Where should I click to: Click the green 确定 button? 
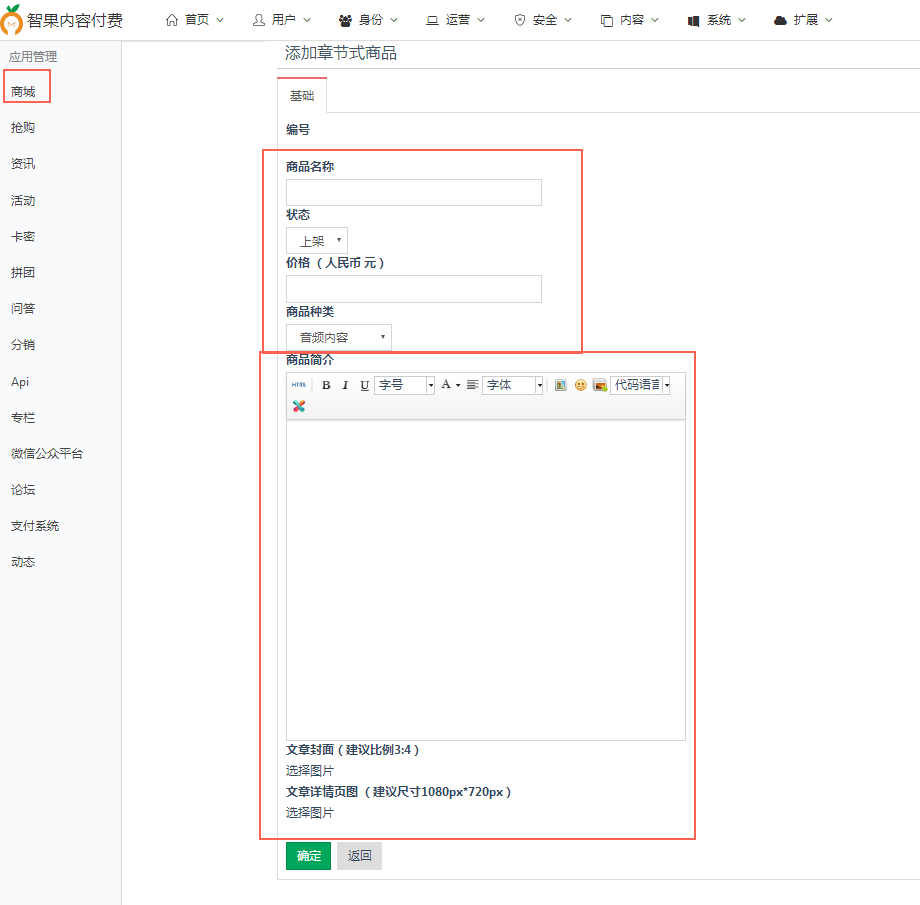309,856
